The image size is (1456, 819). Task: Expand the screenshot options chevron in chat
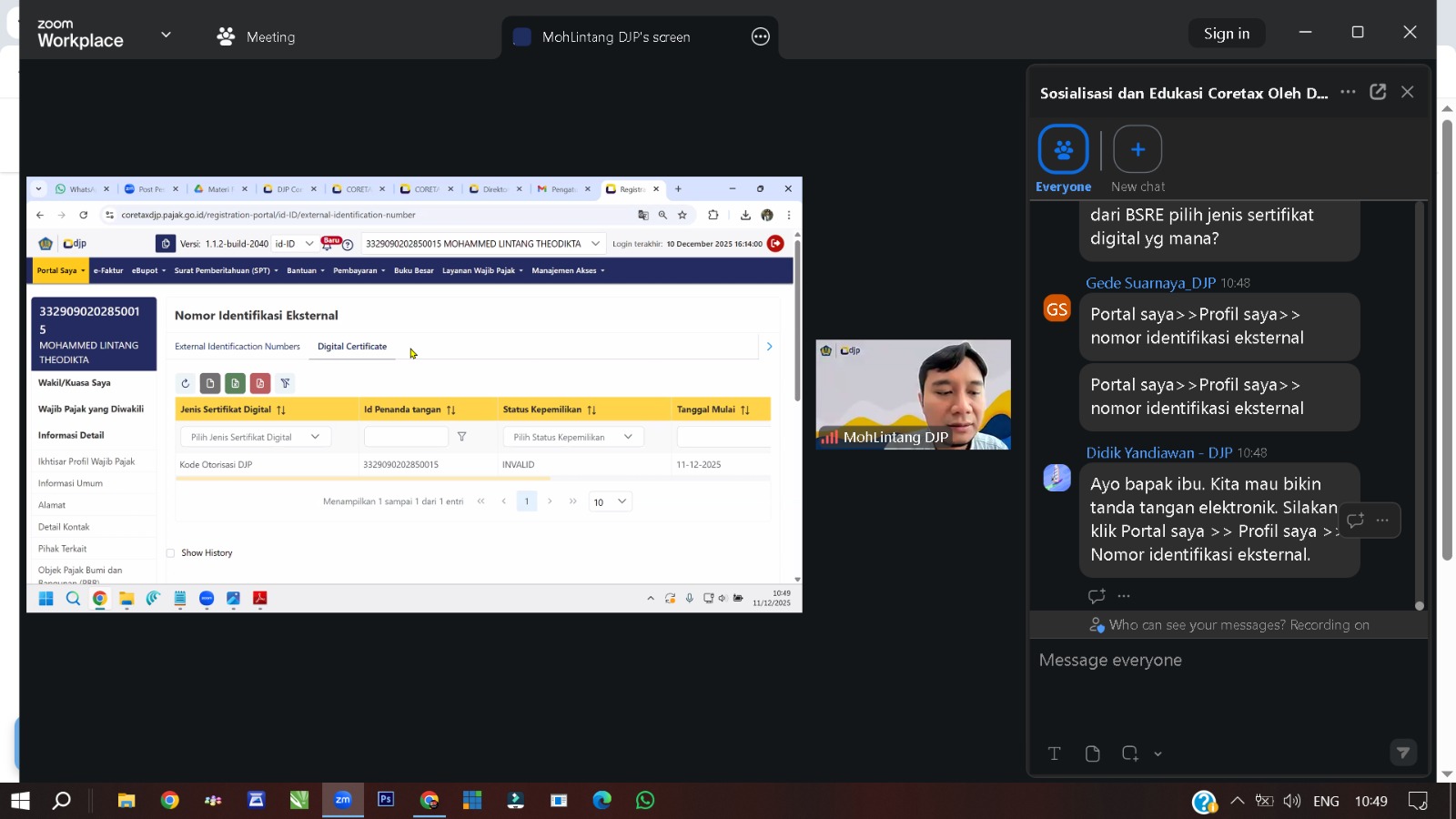click(1158, 753)
